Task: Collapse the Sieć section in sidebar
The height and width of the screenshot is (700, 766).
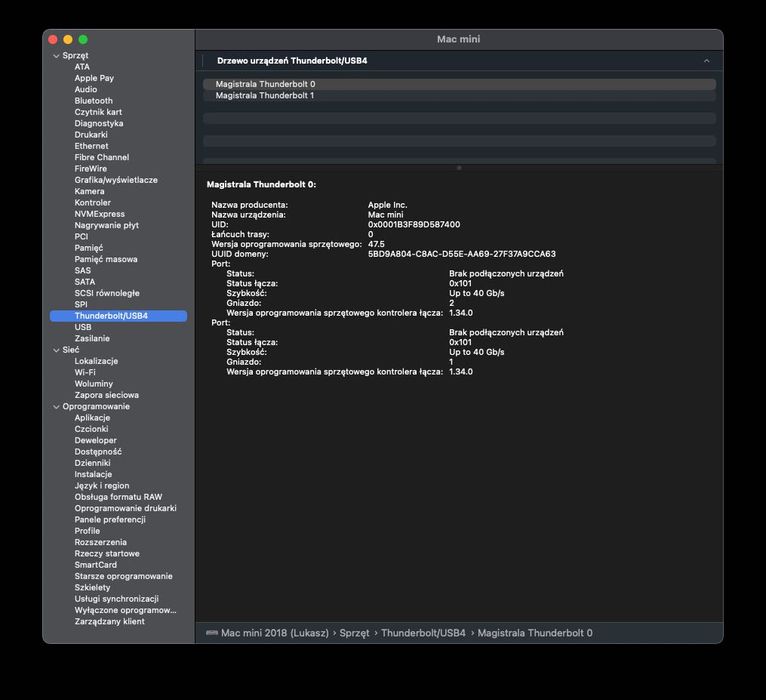Action: point(56,350)
